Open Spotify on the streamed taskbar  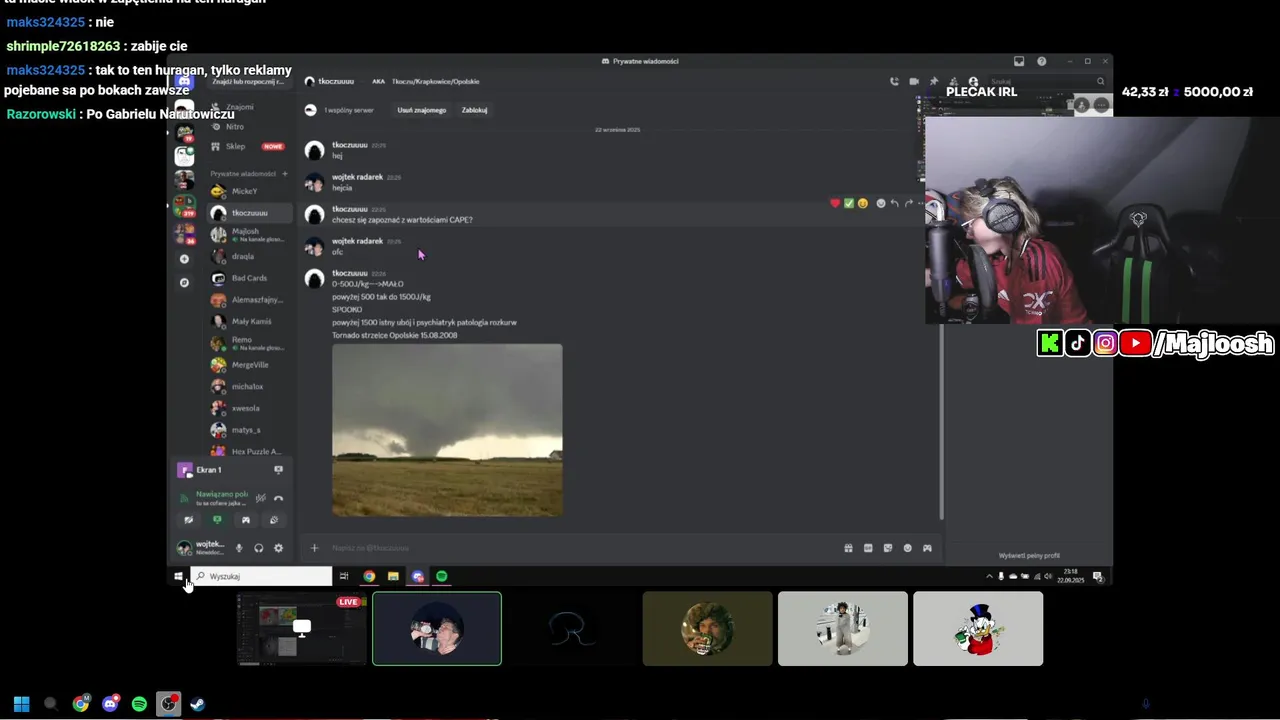pyautogui.click(x=442, y=576)
